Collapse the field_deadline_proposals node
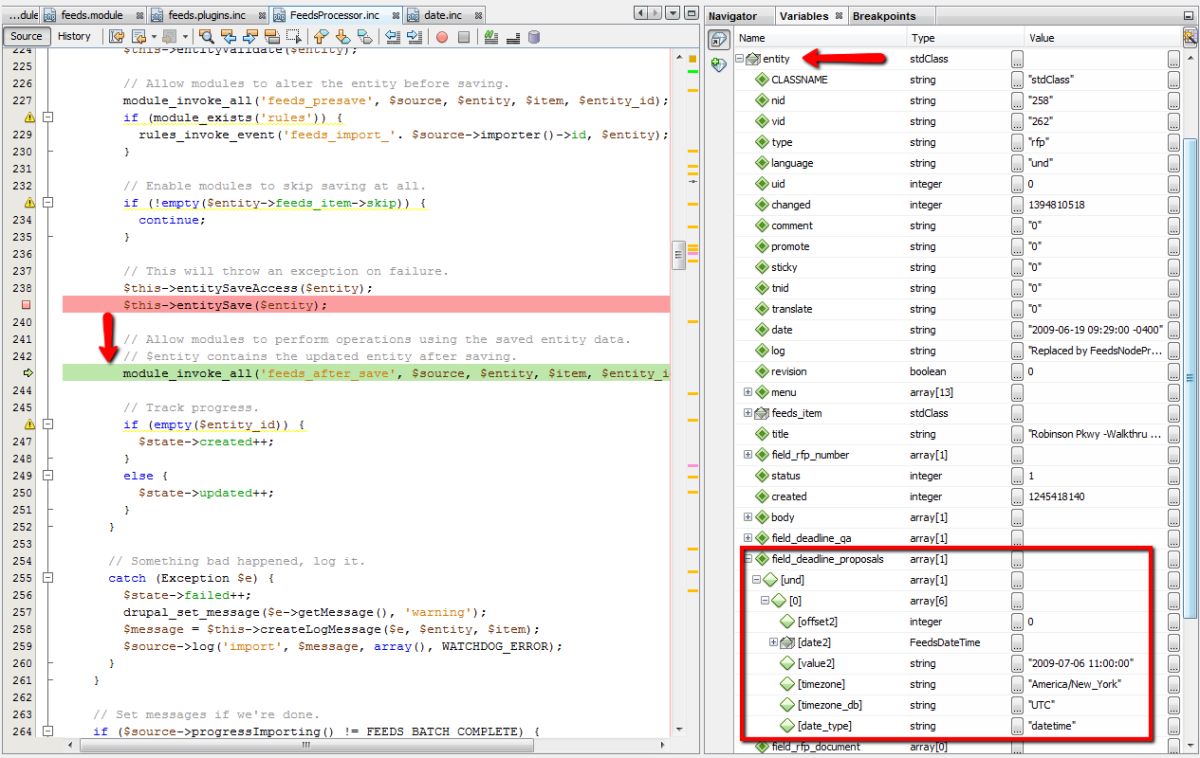1200x758 pixels. (748, 559)
